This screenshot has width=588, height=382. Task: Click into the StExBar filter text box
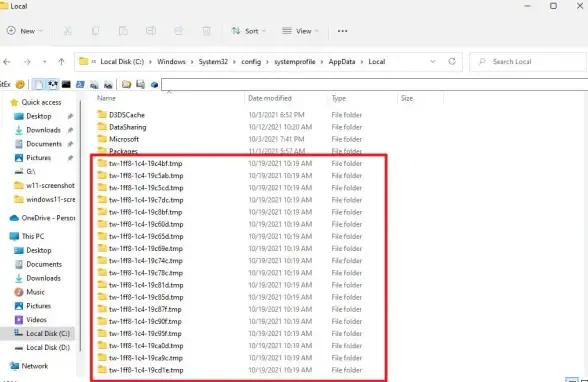coord(375,84)
